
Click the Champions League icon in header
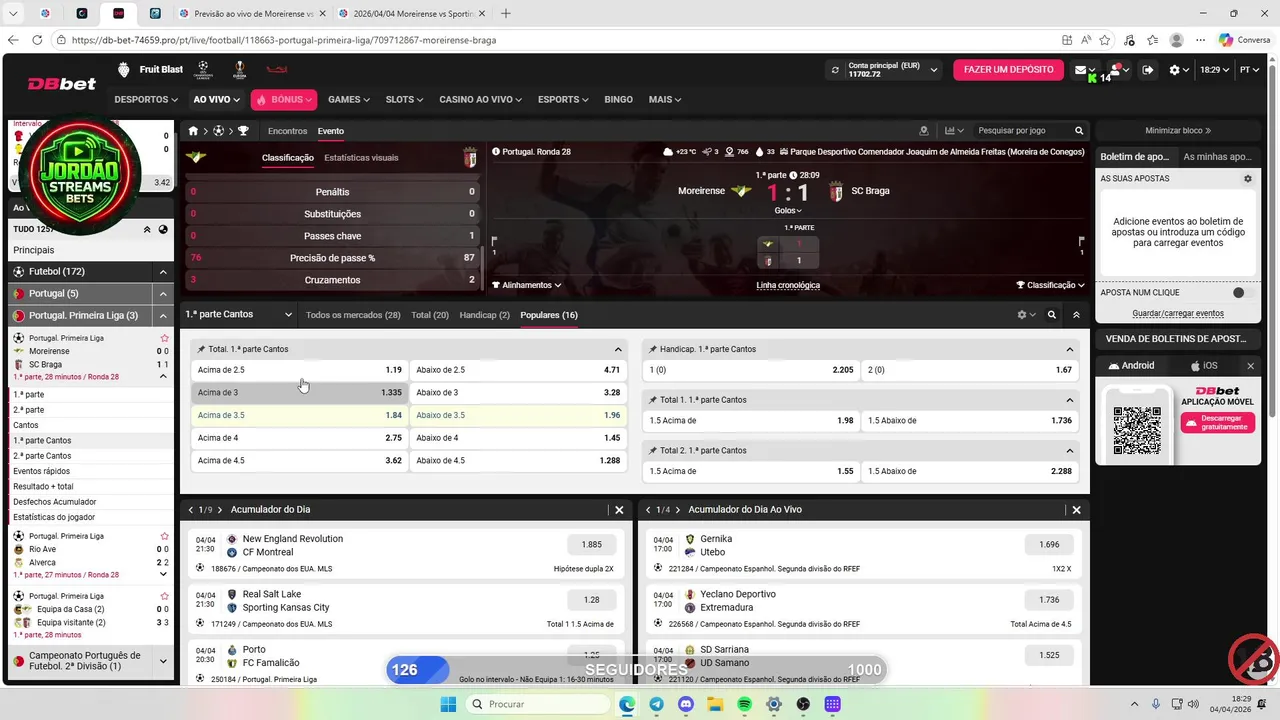(203, 70)
